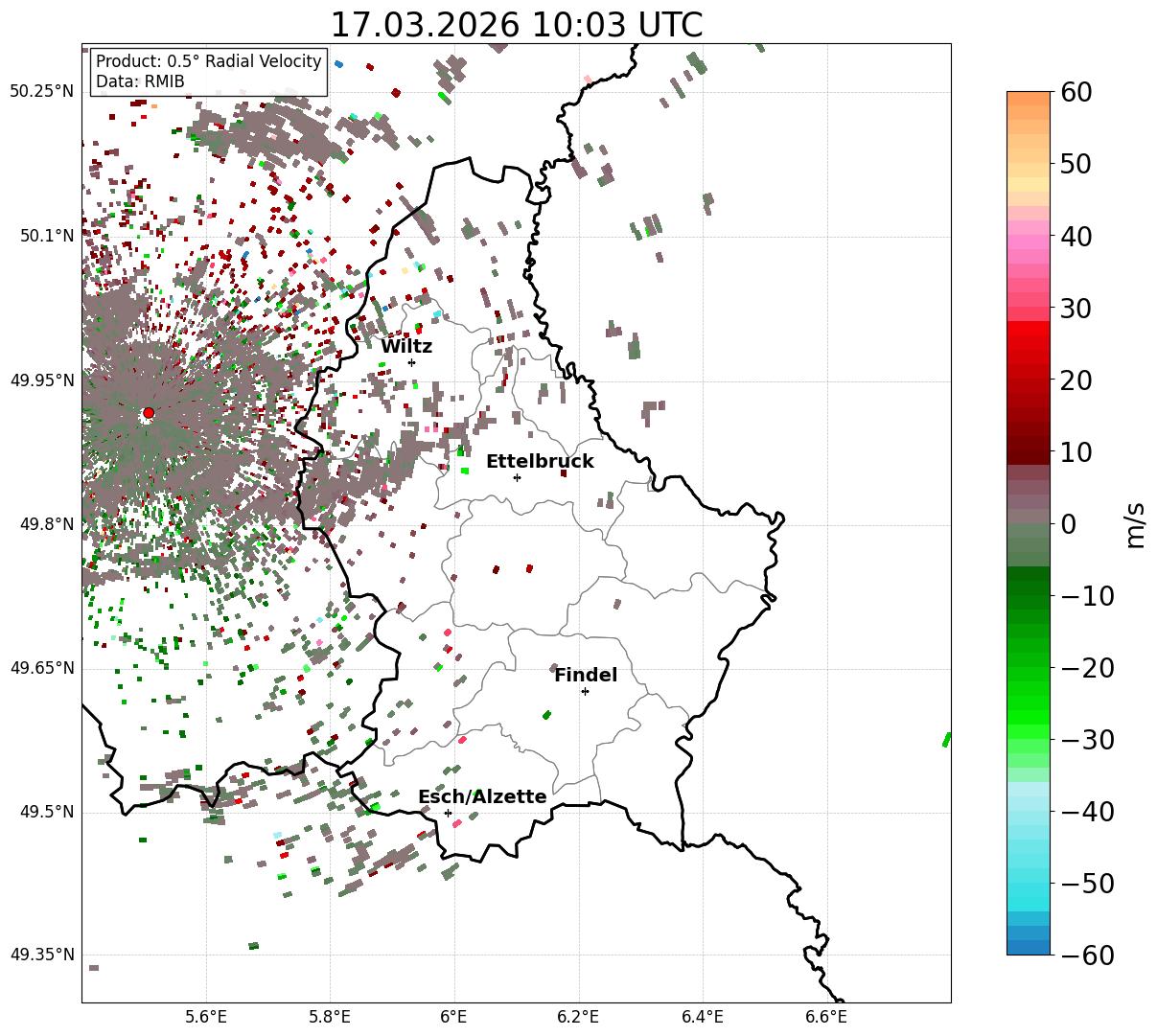This screenshot has width=1157, height=1036.
Task: Click the 6.2°E longitude tick label
Action: [x=578, y=1016]
